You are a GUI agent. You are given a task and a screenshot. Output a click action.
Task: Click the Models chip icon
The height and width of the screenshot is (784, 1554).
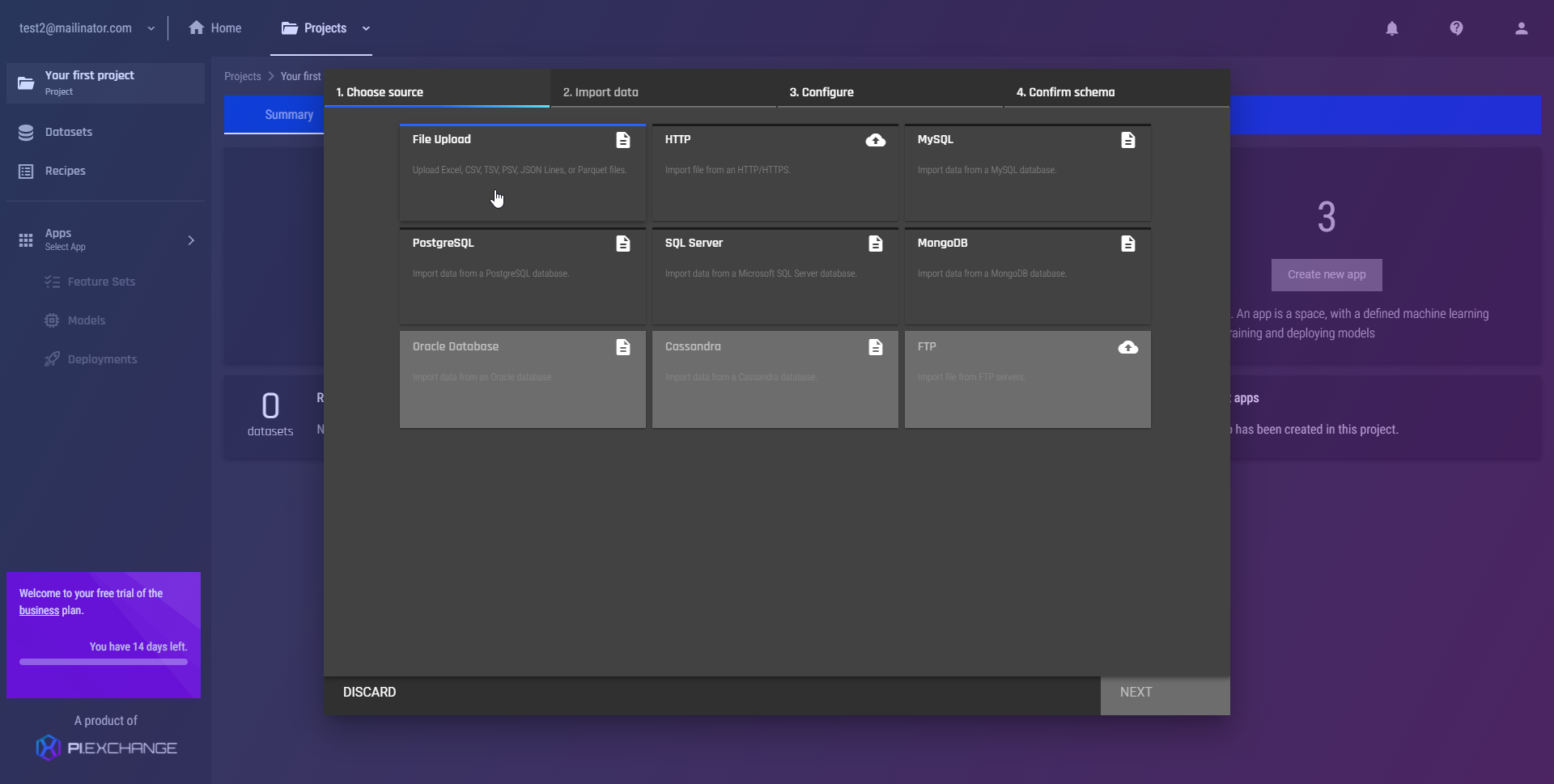52,320
